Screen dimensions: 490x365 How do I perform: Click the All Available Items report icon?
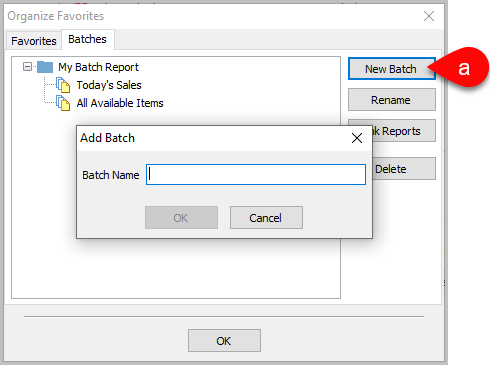(63, 103)
